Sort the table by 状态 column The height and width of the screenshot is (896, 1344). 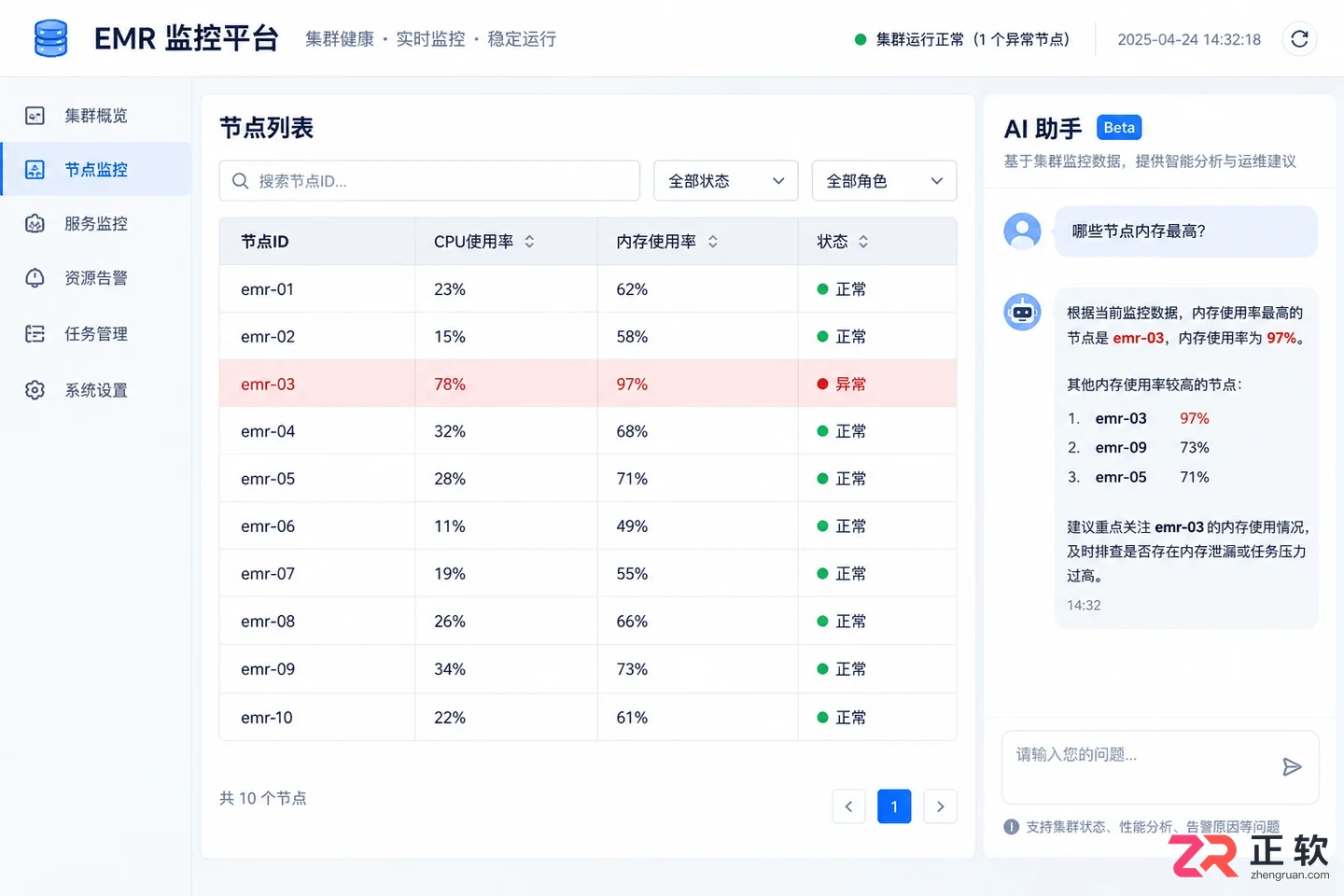pos(863,242)
